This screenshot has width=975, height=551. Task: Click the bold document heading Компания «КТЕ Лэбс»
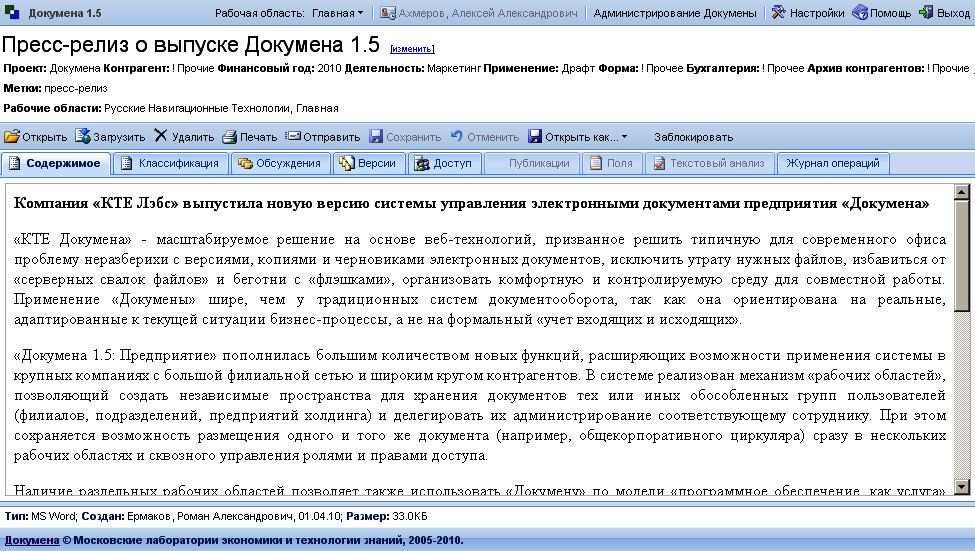[471, 203]
